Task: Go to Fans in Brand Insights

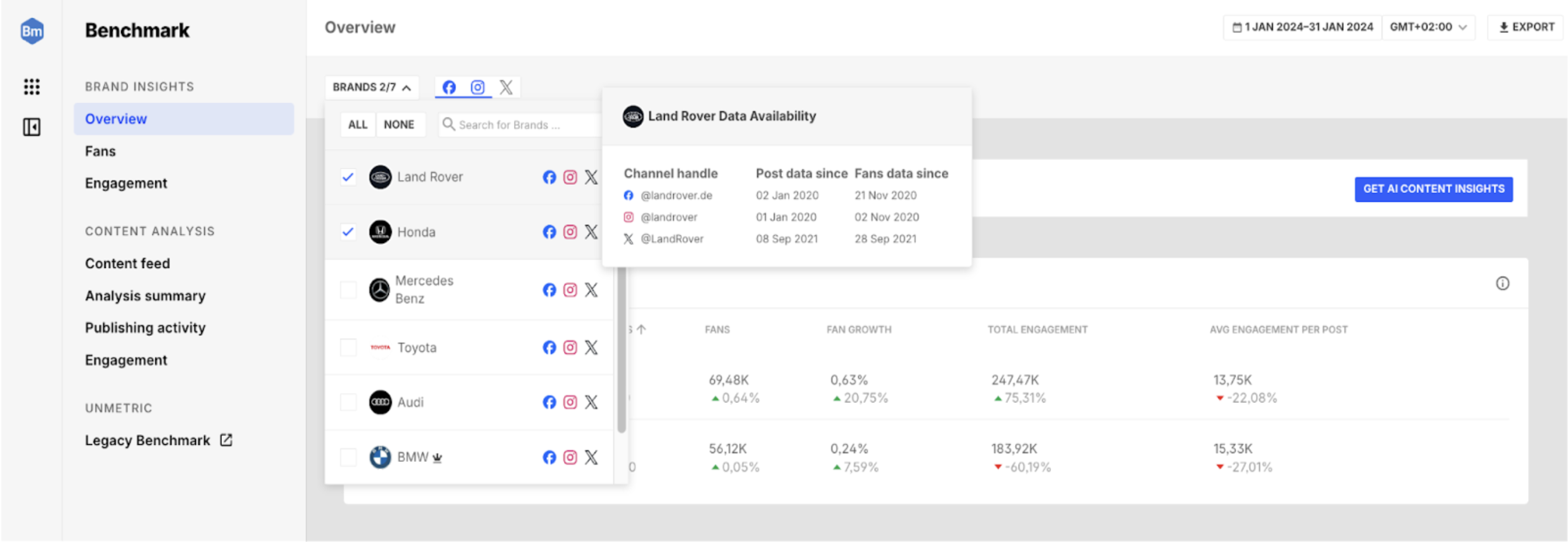Action: [100, 151]
